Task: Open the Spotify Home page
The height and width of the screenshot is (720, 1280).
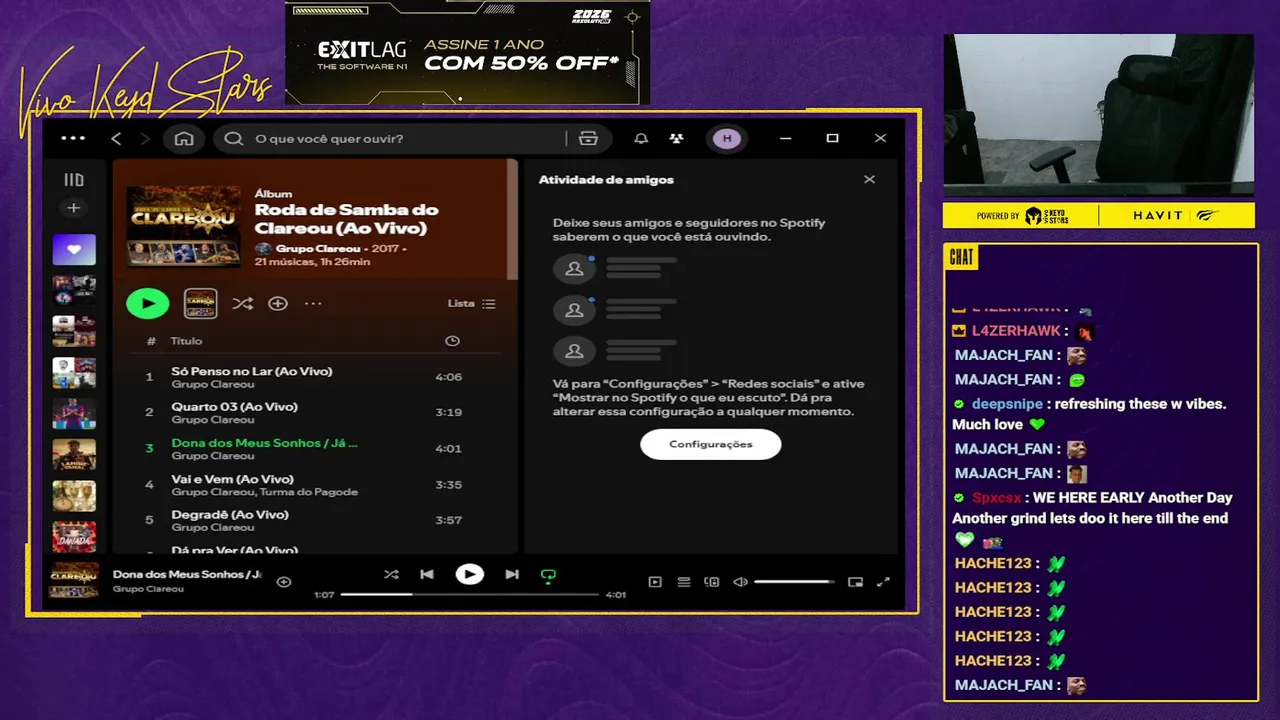Action: [184, 138]
